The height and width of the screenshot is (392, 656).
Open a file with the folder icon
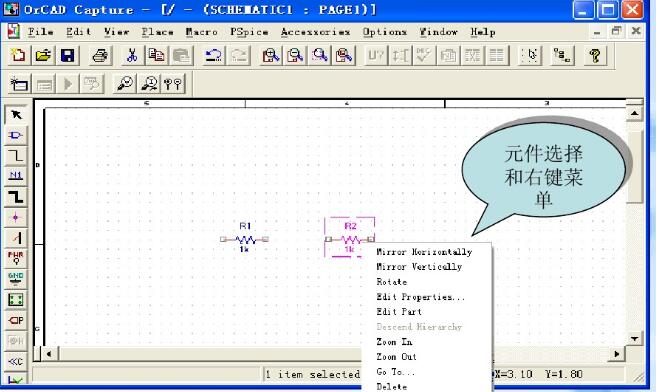point(43,55)
